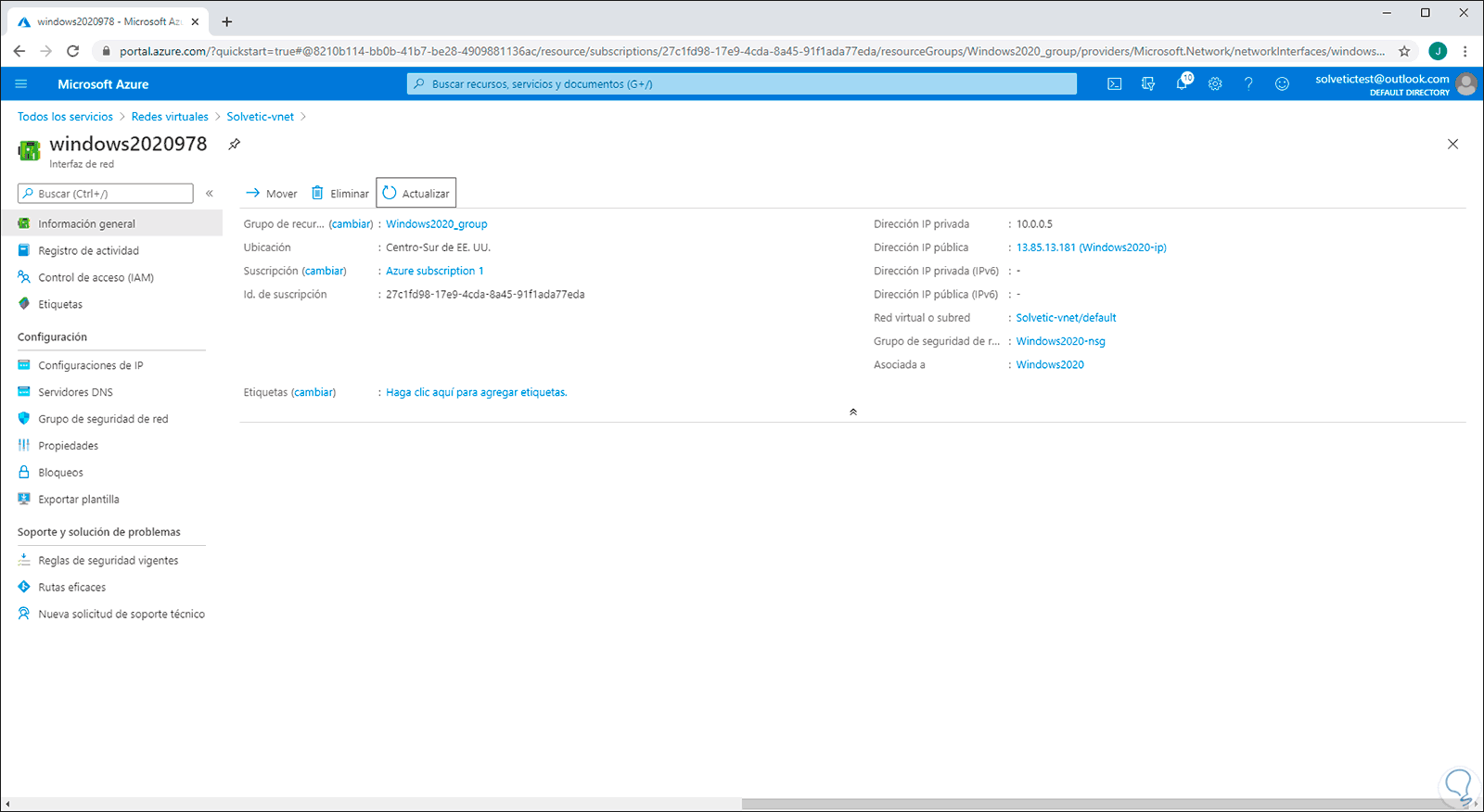
Task: Click cambiar next to Etiquetas
Action: click(x=313, y=393)
